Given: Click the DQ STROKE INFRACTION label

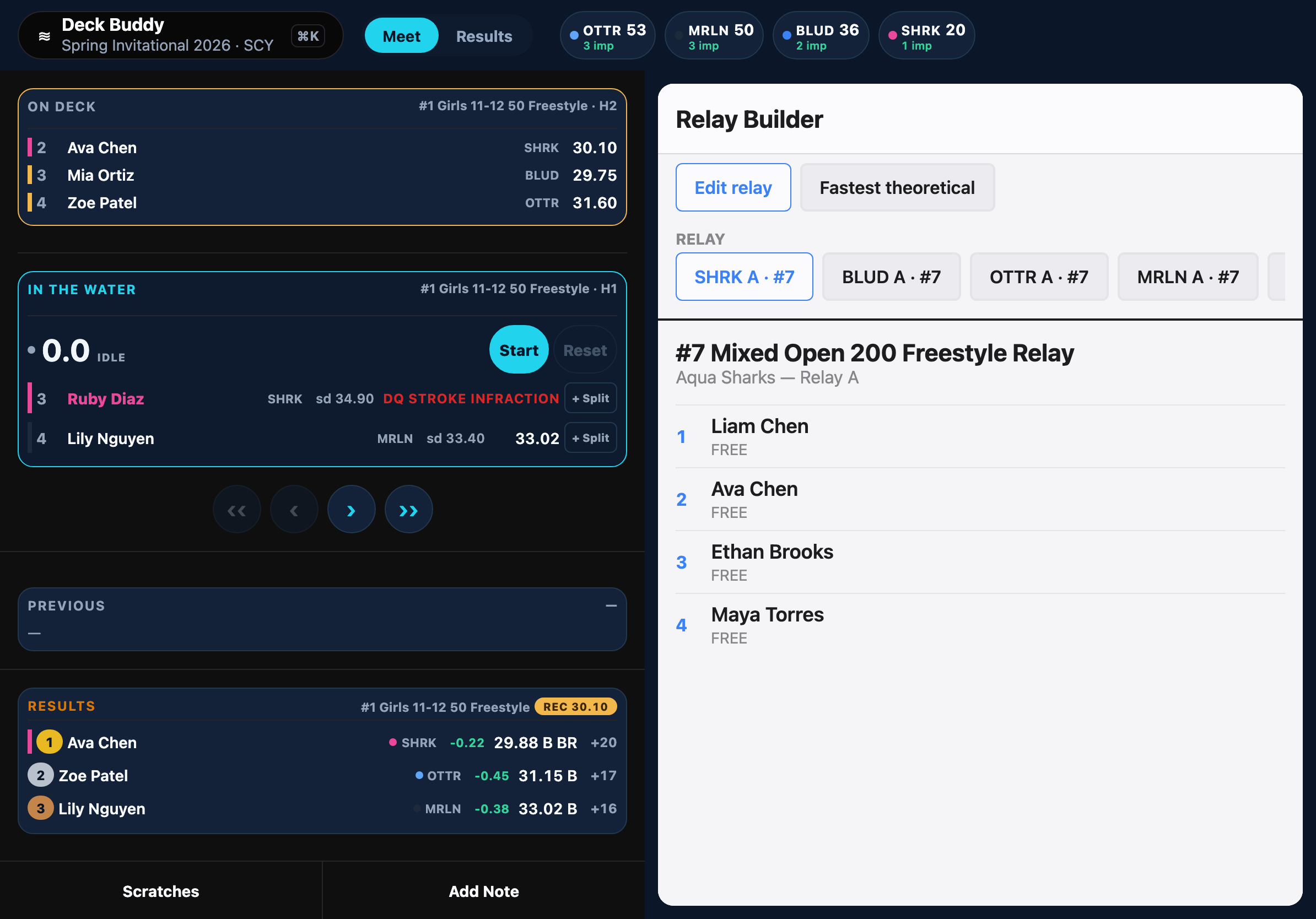Looking at the screenshot, I should pyautogui.click(x=471, y=399).
